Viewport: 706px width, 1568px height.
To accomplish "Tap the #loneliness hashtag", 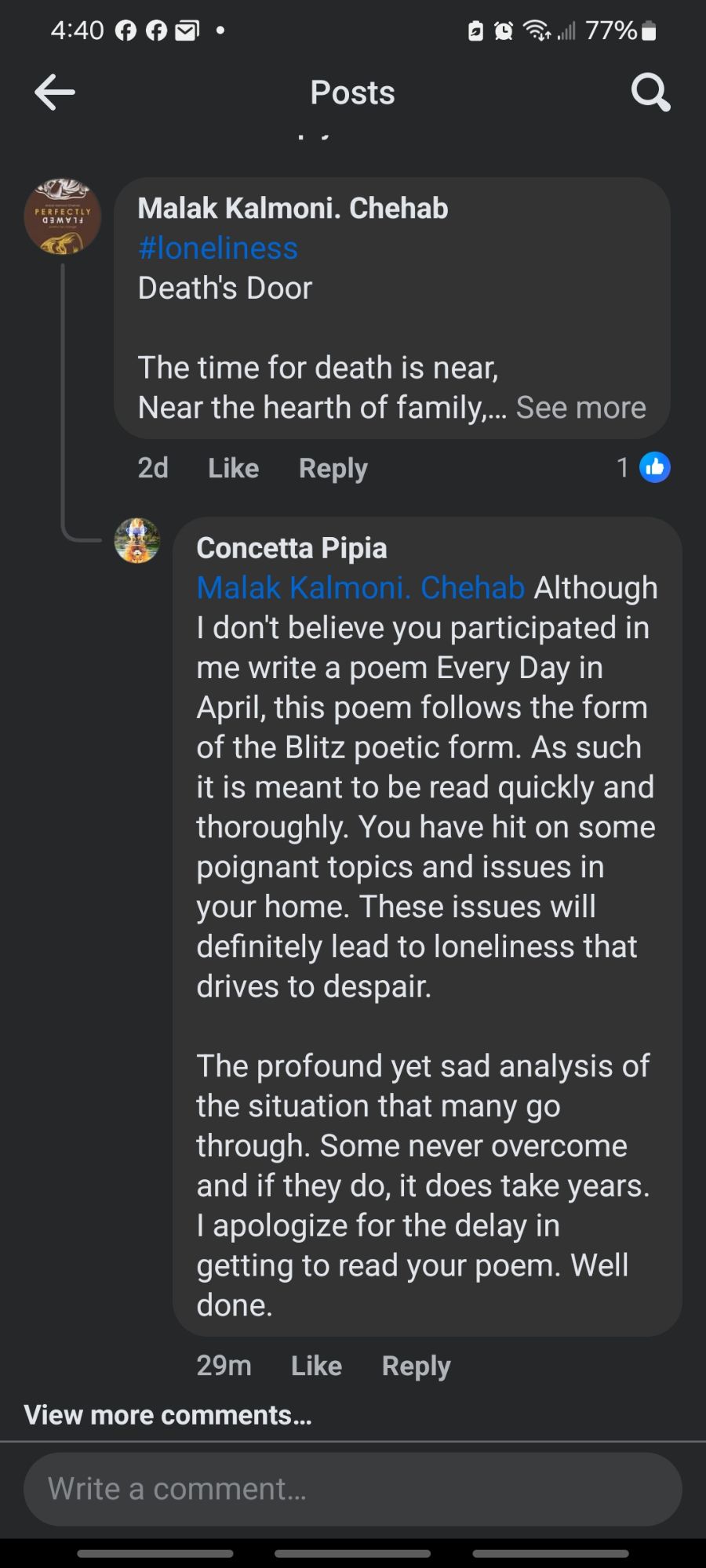I will 217,248.
